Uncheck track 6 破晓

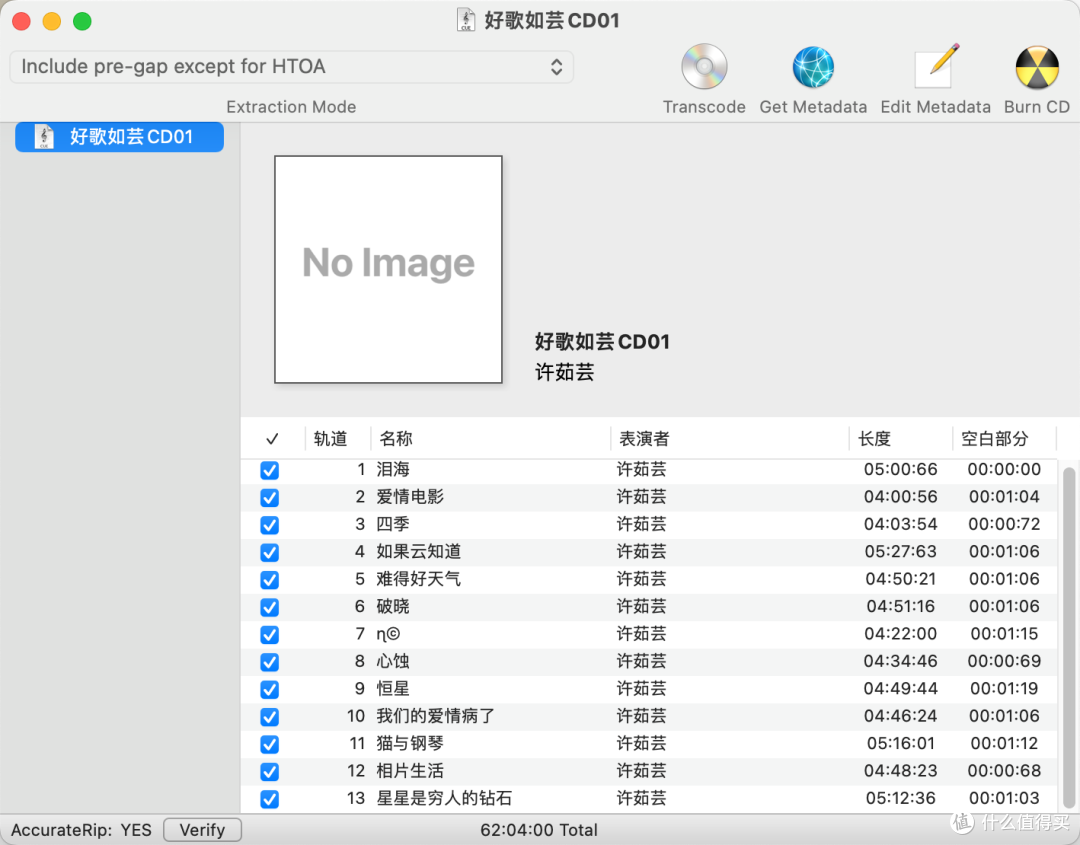269,607
